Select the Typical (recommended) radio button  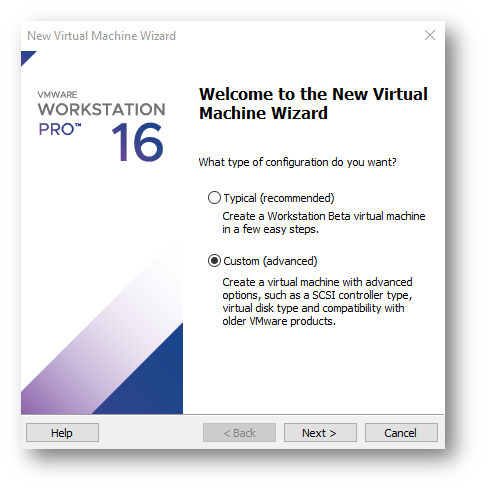click(x=214, y=198)
